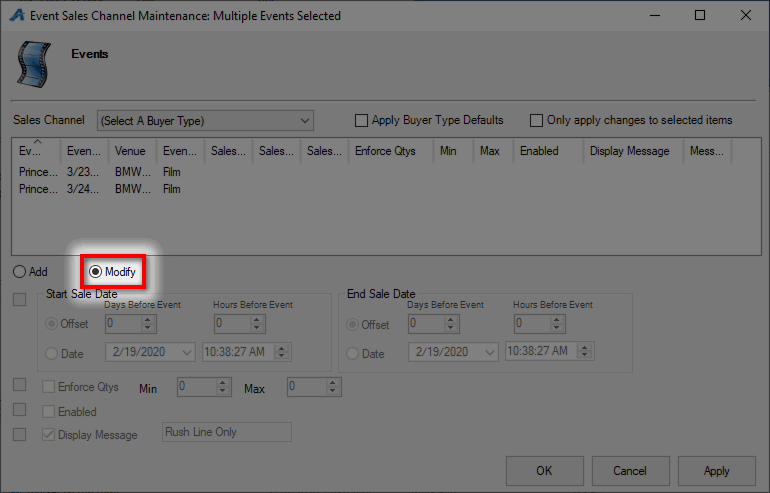Open the Sales Channel buyer type dropdown
770x493 pixels.
click(x=205, y=121)
